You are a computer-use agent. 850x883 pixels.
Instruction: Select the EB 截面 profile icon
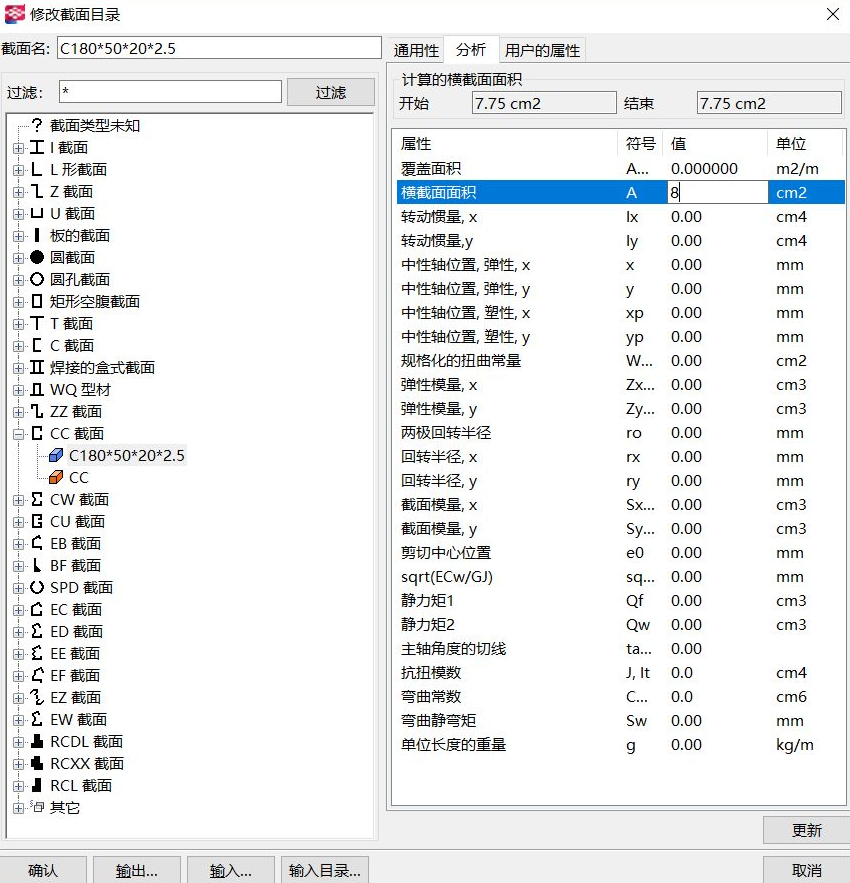[37, 543]
